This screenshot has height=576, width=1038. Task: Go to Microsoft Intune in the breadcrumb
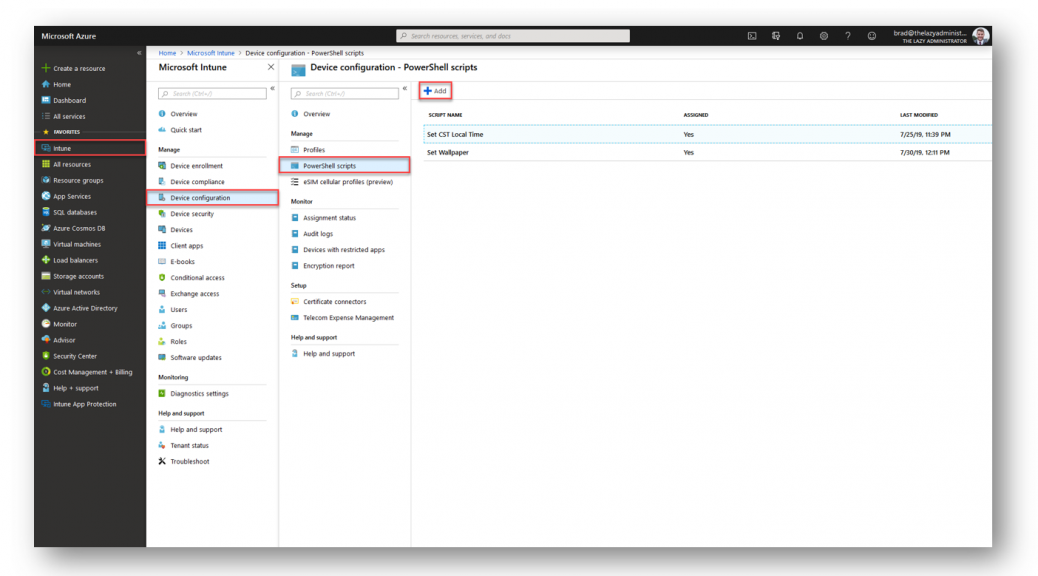[x=211, y=53]
